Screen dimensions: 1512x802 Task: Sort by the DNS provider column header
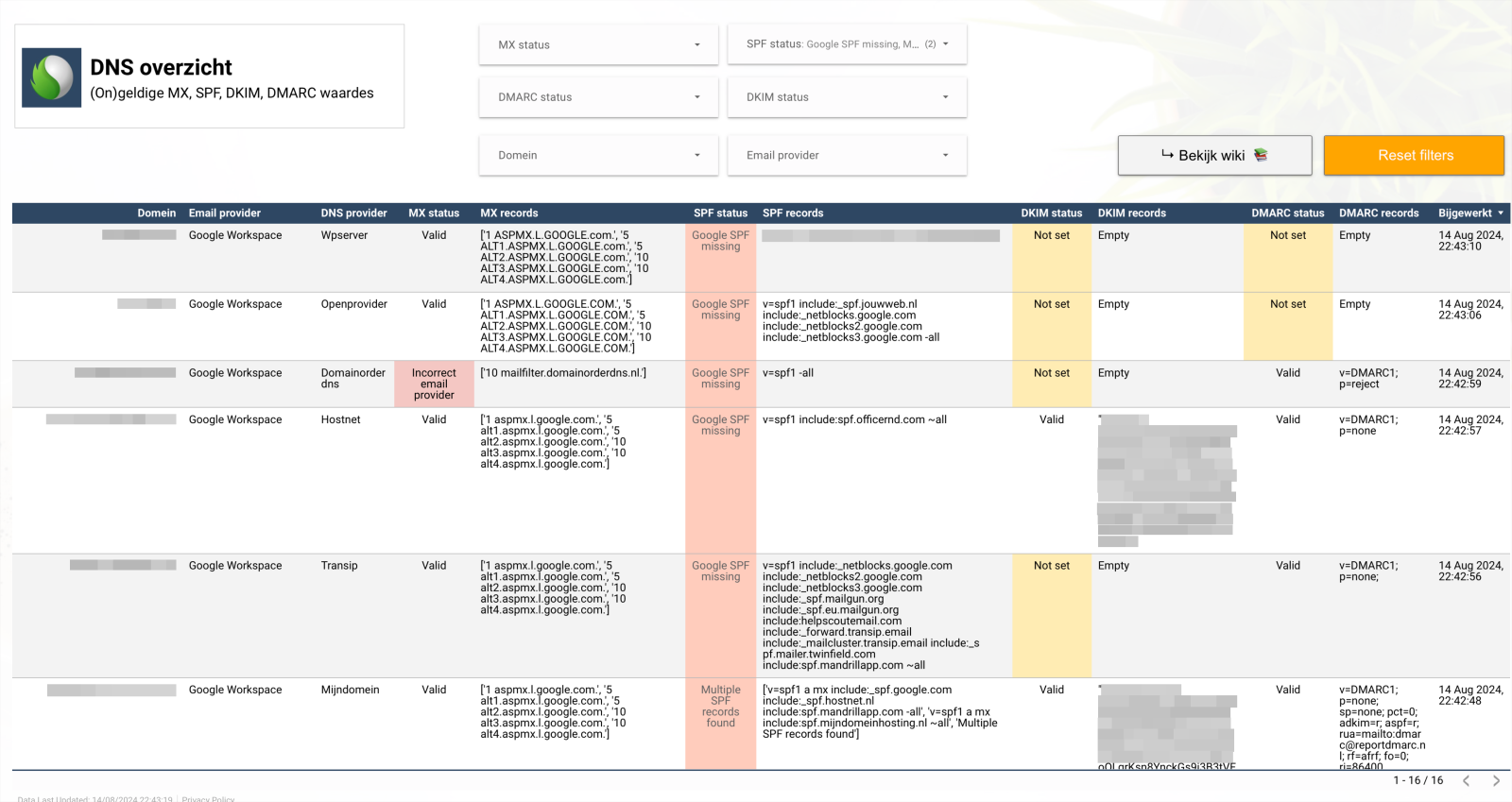coord(353,213)
